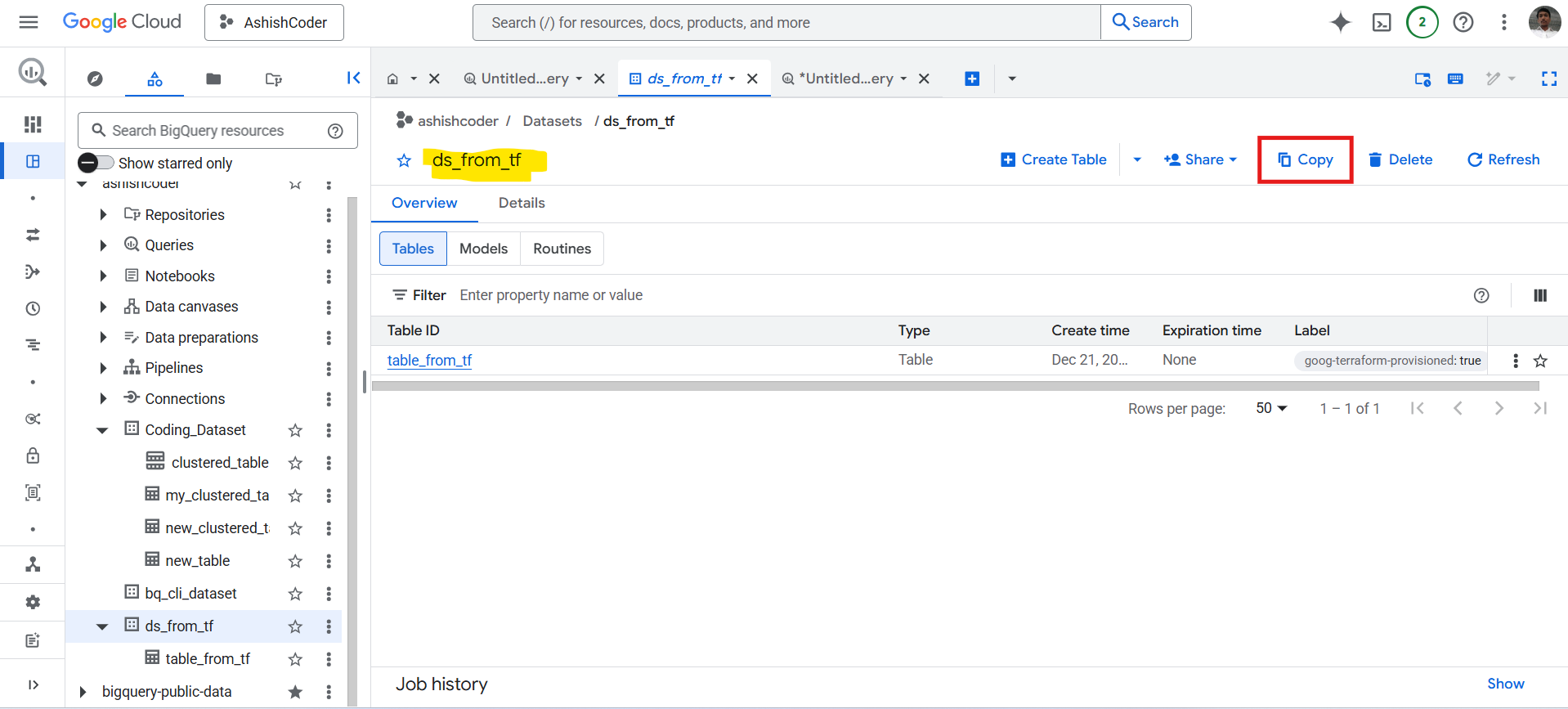Open the AshishCoder project selector
The width and height of the screenshot is (1568, 709).
[274, 22]
